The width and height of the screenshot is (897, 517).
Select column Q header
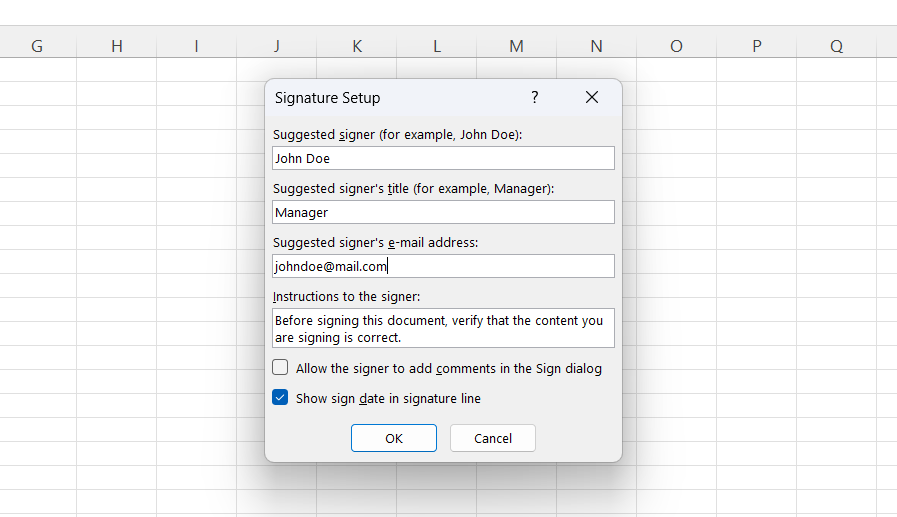[x=836, y=46]
